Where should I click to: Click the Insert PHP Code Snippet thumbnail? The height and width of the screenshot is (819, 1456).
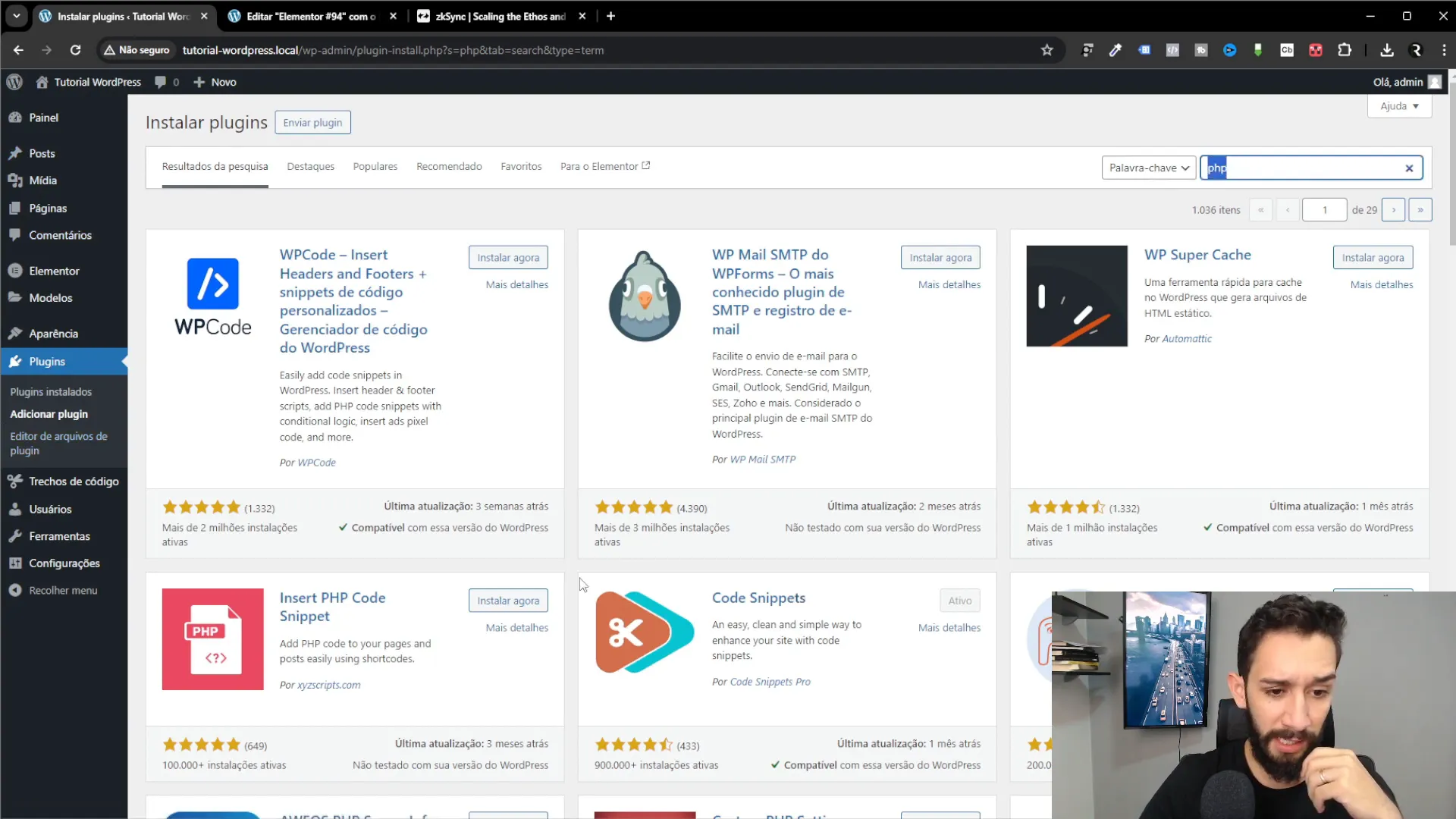212,639
